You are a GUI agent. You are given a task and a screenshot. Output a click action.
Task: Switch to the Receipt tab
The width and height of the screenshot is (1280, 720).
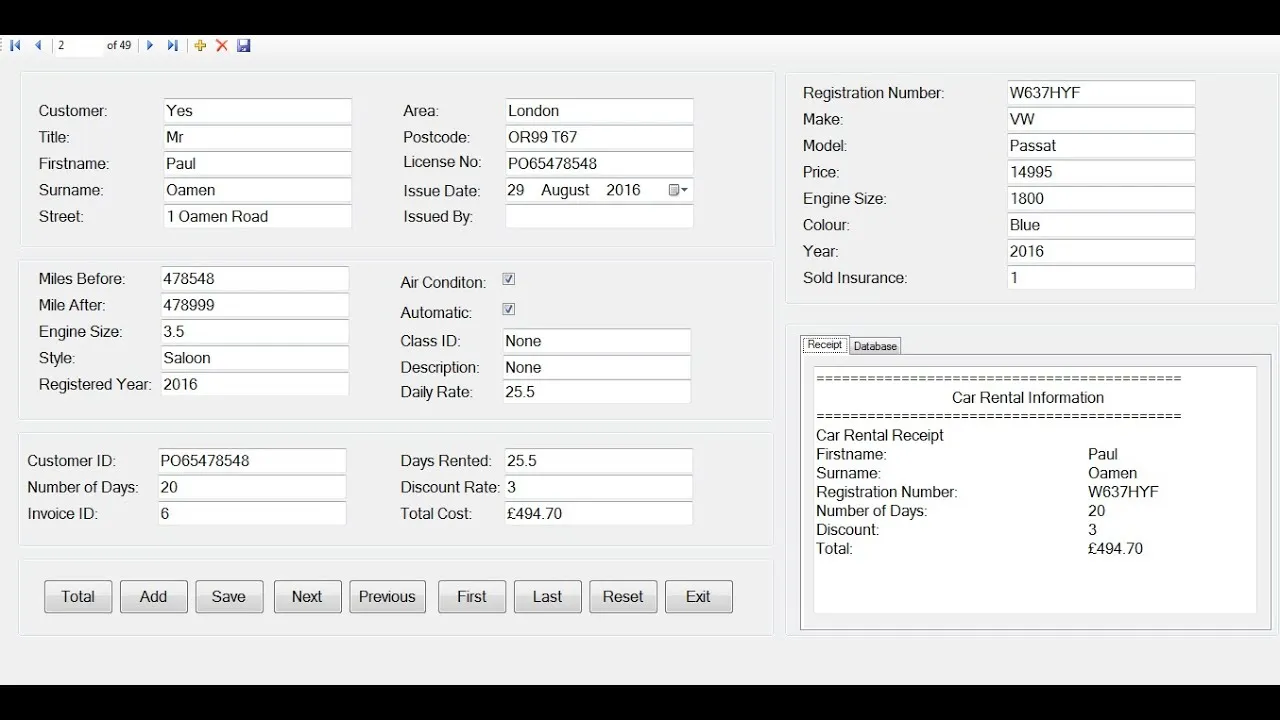pos(825,345)
